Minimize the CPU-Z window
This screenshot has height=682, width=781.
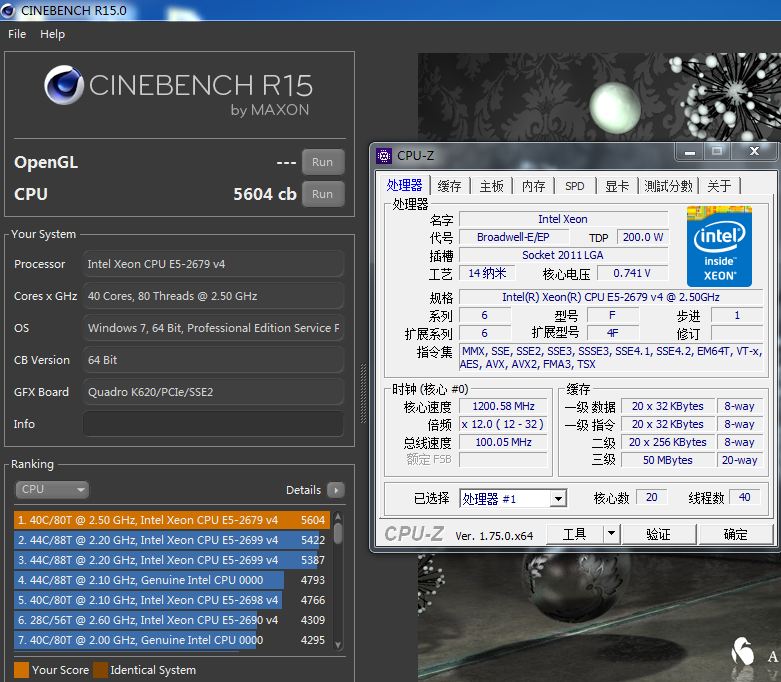click(x=690, y=151)
